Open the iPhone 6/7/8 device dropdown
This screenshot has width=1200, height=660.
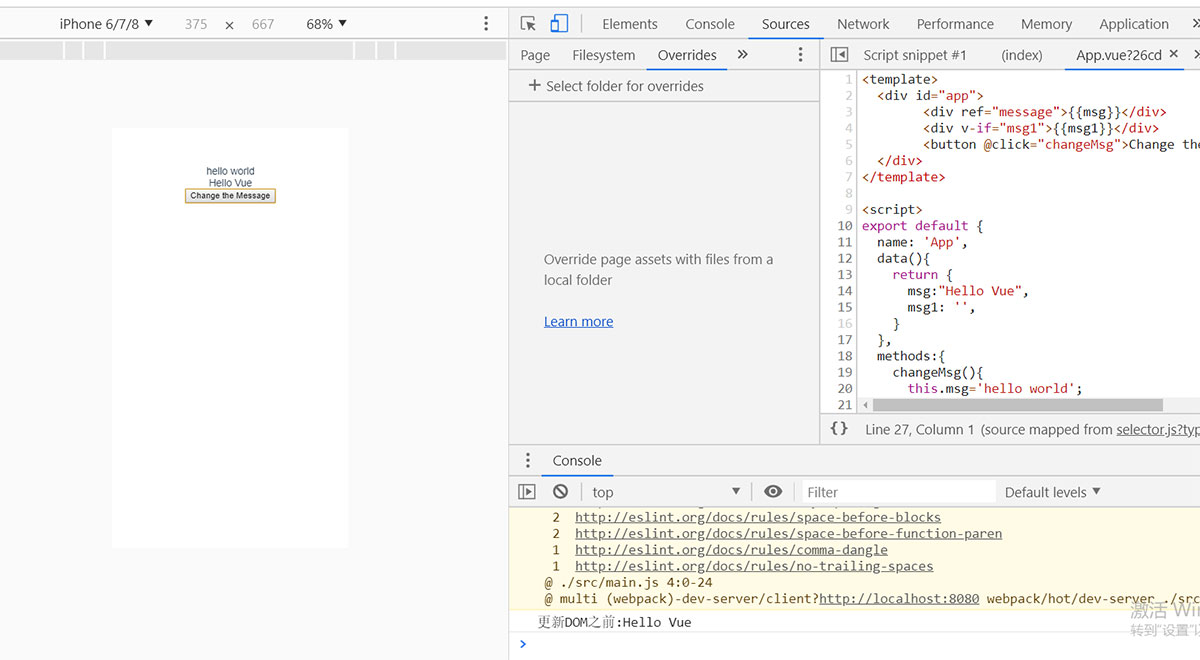[x=106, y=24]
